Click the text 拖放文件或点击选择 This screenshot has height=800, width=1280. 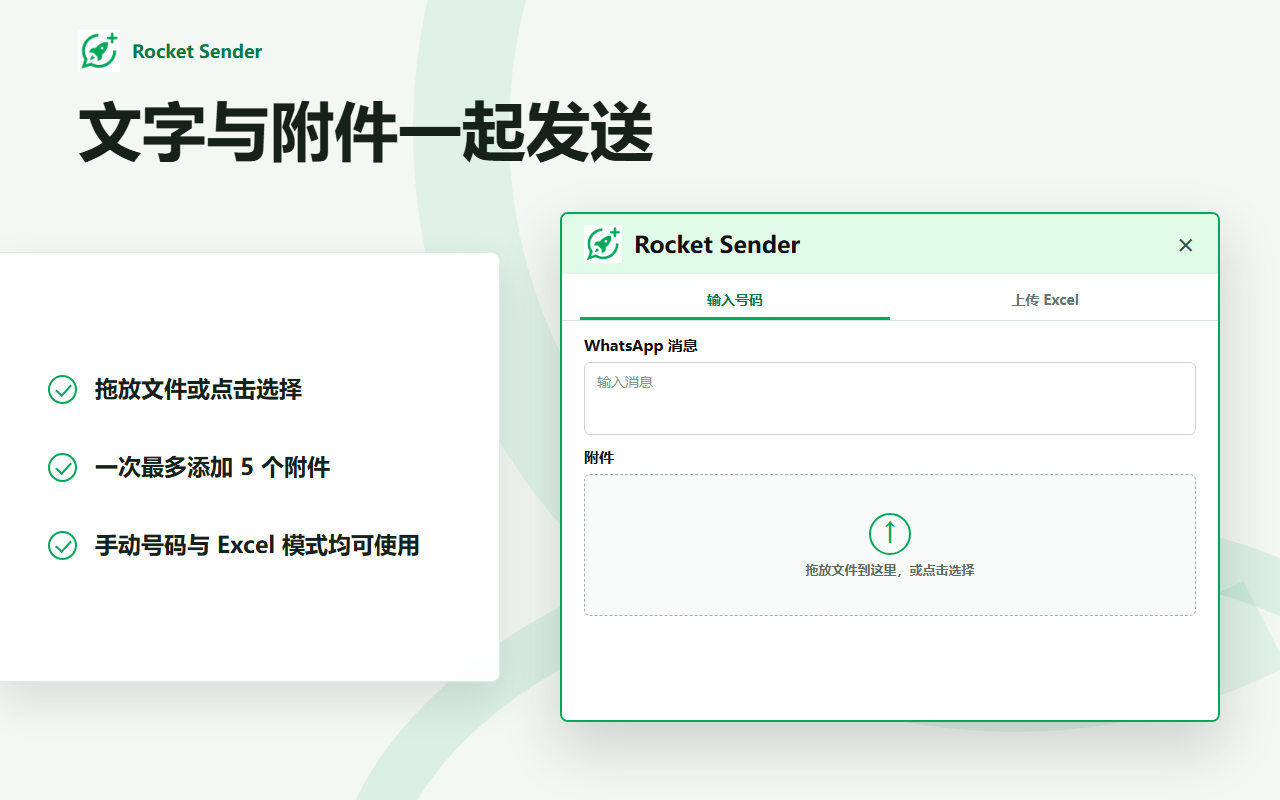(x=198, y=389)
